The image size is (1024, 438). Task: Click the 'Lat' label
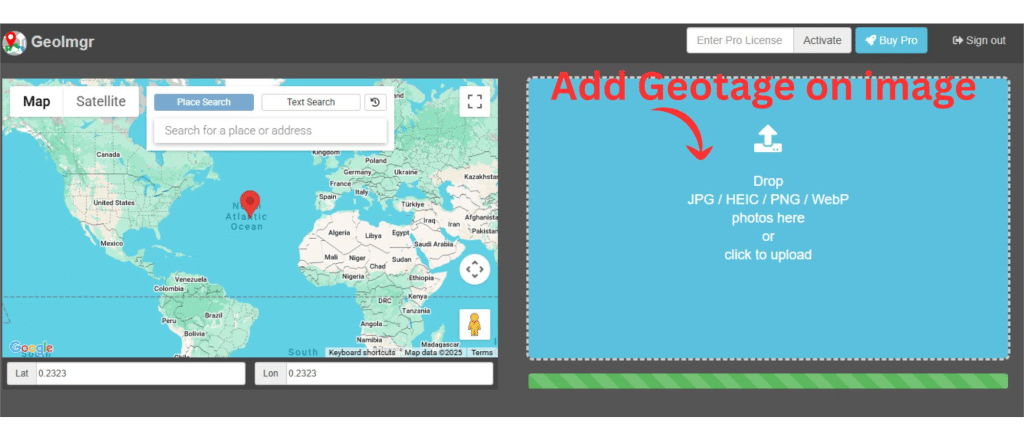click(x=22, y=373)
